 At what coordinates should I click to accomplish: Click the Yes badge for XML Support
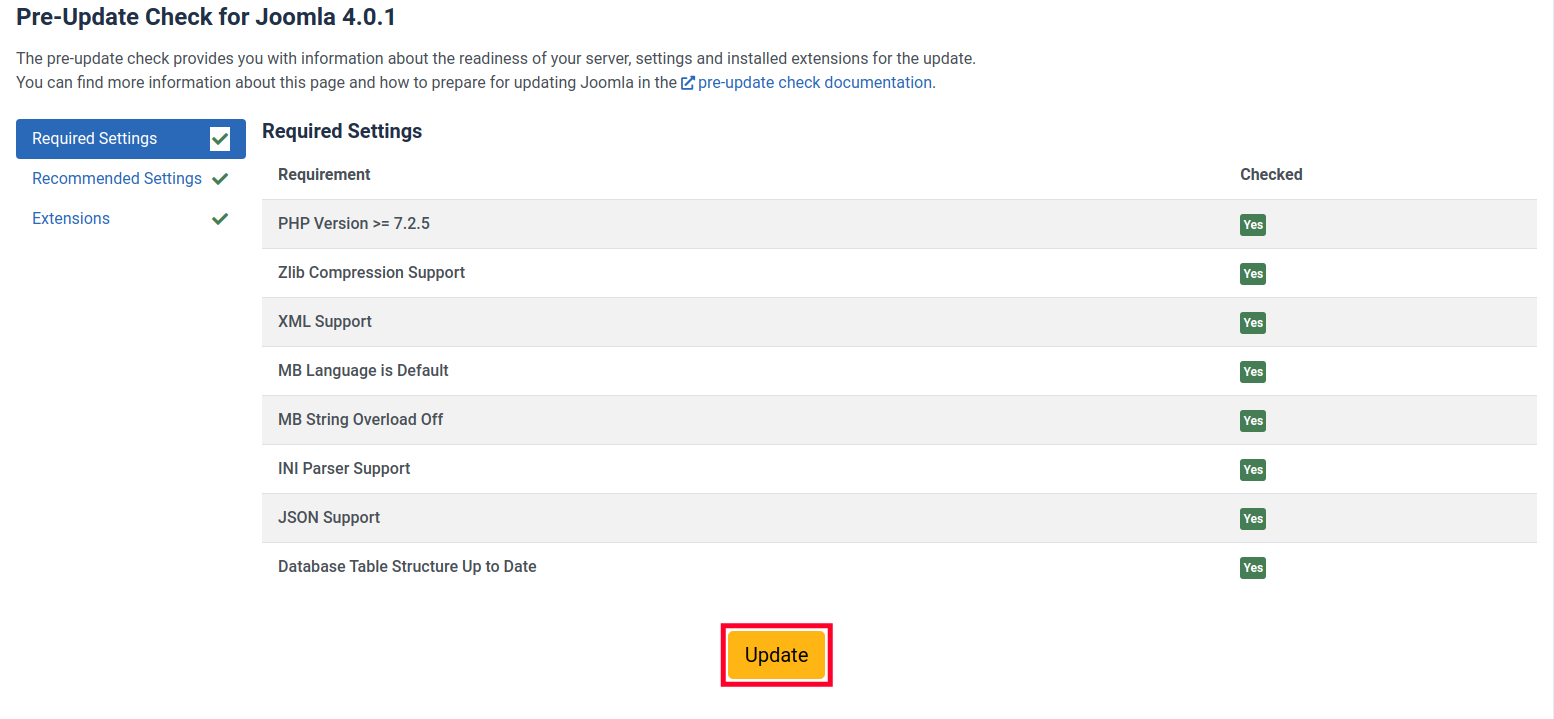pyautogui.click(x=1252, y=323)
